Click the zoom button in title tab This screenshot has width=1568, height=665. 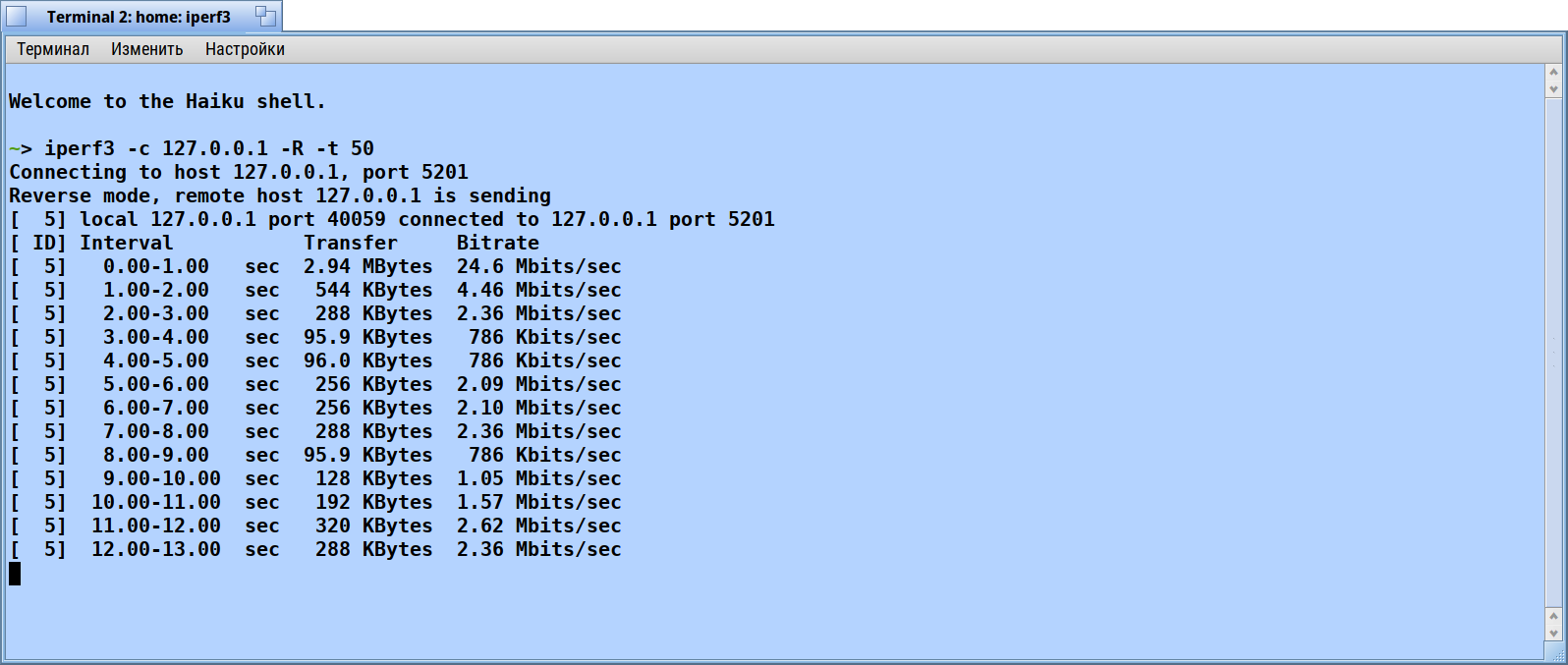pyautogui.click(x=265, y=16)
